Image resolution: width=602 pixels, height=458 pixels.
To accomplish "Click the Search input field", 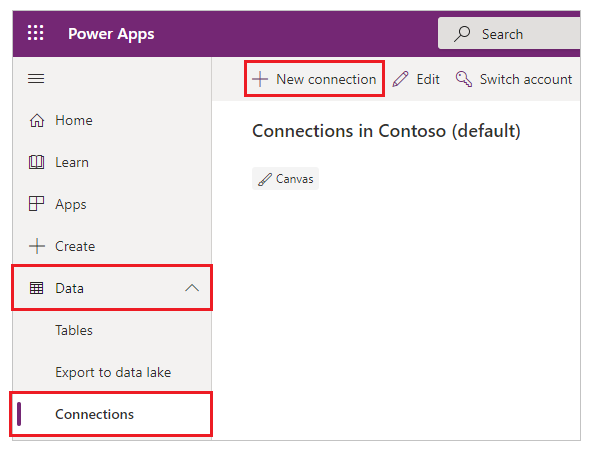I will (x=509, y=33).
